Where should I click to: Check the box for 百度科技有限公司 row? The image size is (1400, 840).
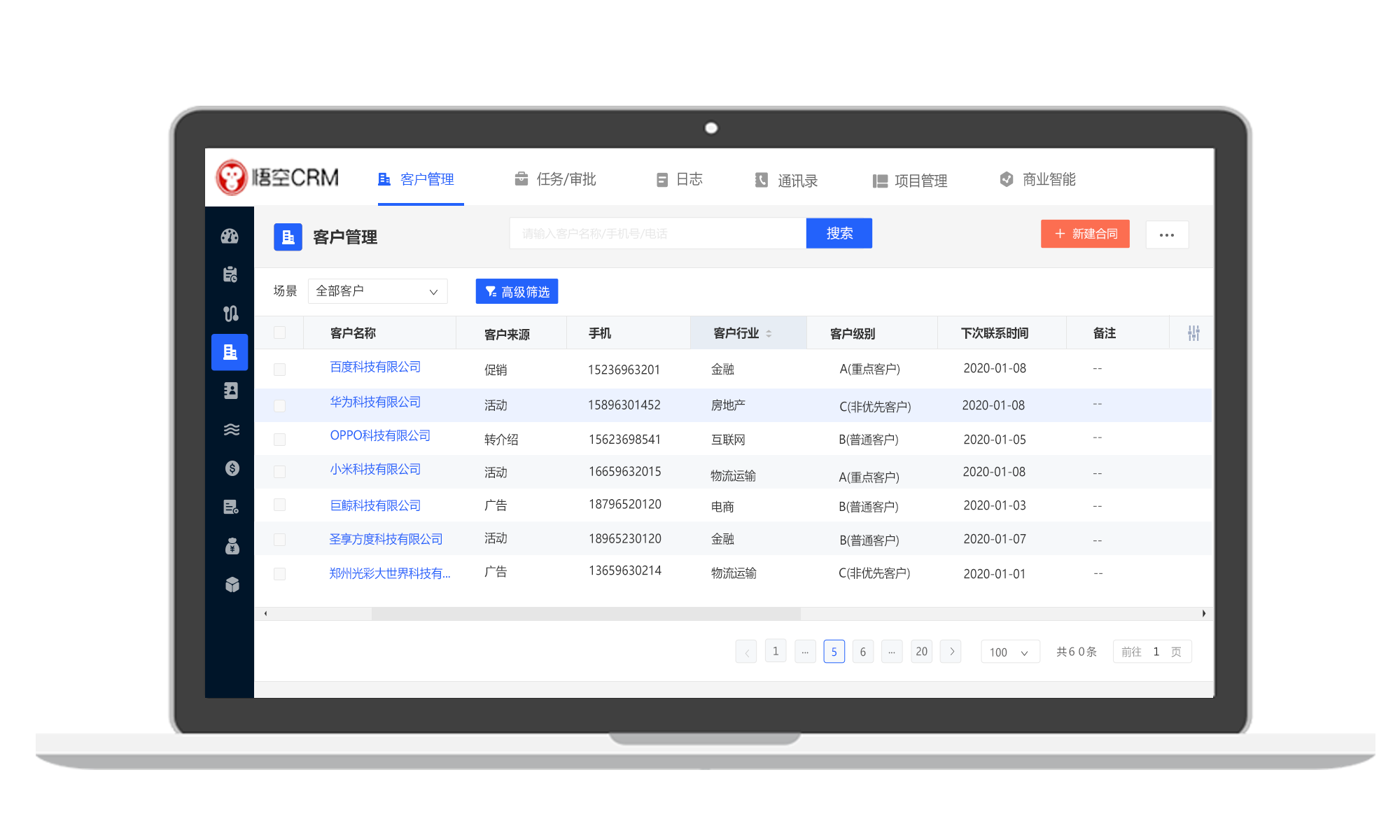tap(279, 370)
